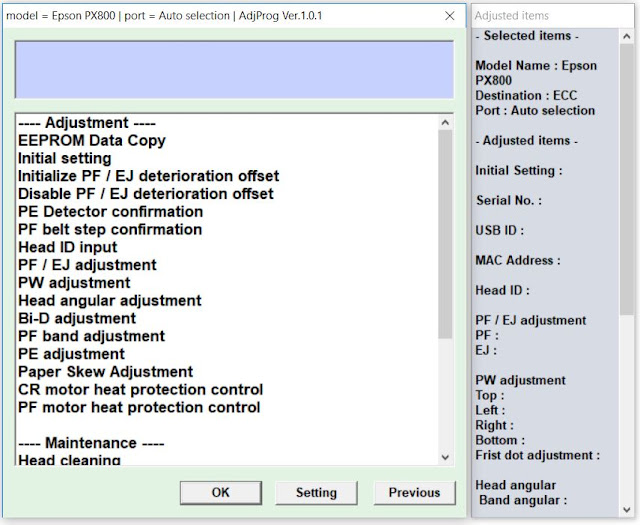This screenshot has height=525, width=640.
Task: Click Adjusted items panel scrollbar thumb
Action: coord(627,180)
